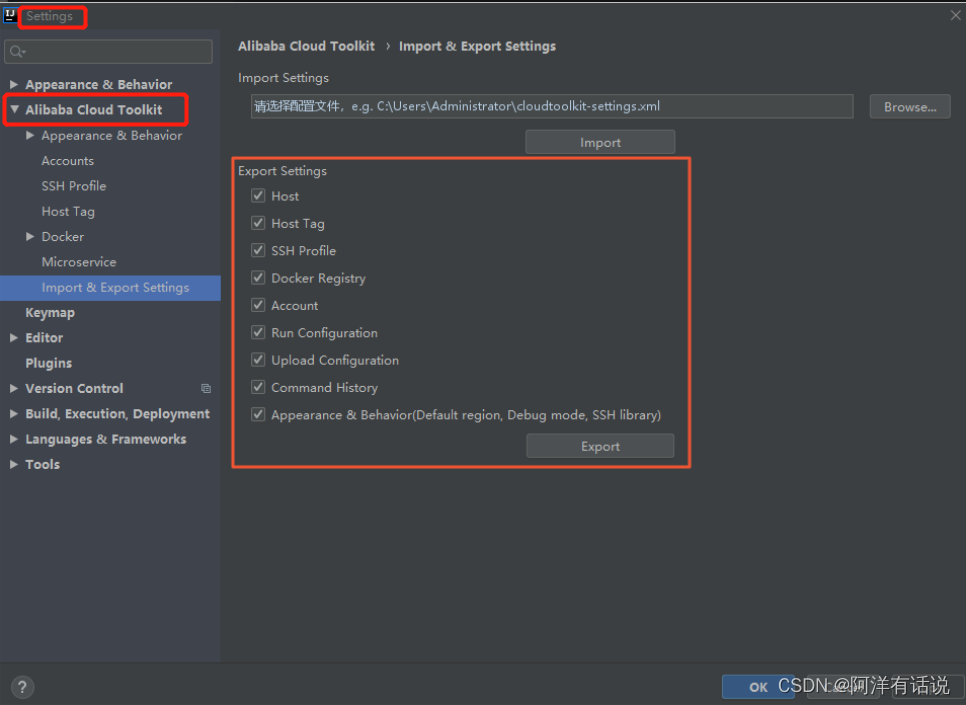Expand the top-level Appearance & Behavior section
This screenshot has width=966, height=705.
13,84
